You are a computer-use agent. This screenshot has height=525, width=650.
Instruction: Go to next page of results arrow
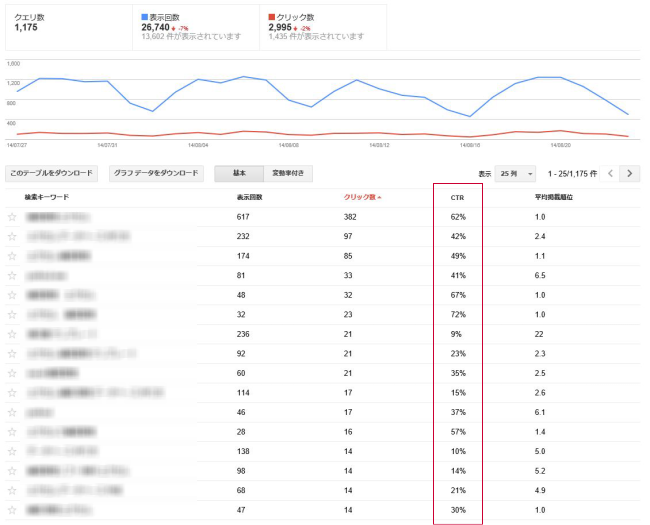pyautogui.click(x=629, y=173)
